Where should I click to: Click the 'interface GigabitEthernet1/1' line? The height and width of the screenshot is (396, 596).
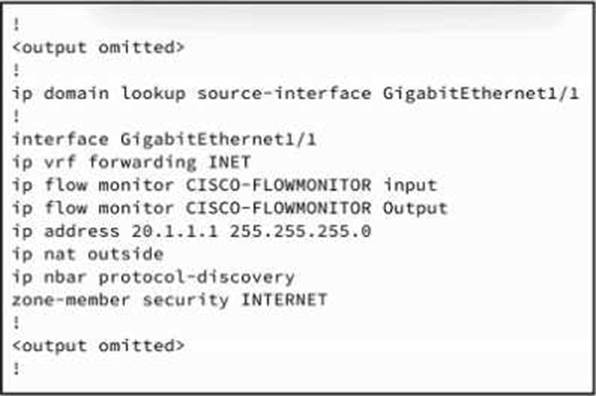coord(164,139)
